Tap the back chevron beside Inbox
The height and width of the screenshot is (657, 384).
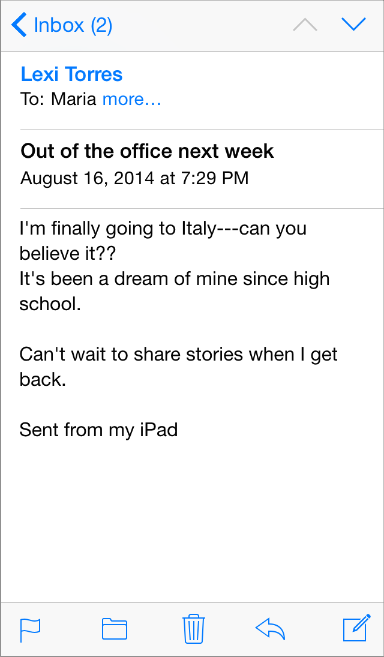19,25
